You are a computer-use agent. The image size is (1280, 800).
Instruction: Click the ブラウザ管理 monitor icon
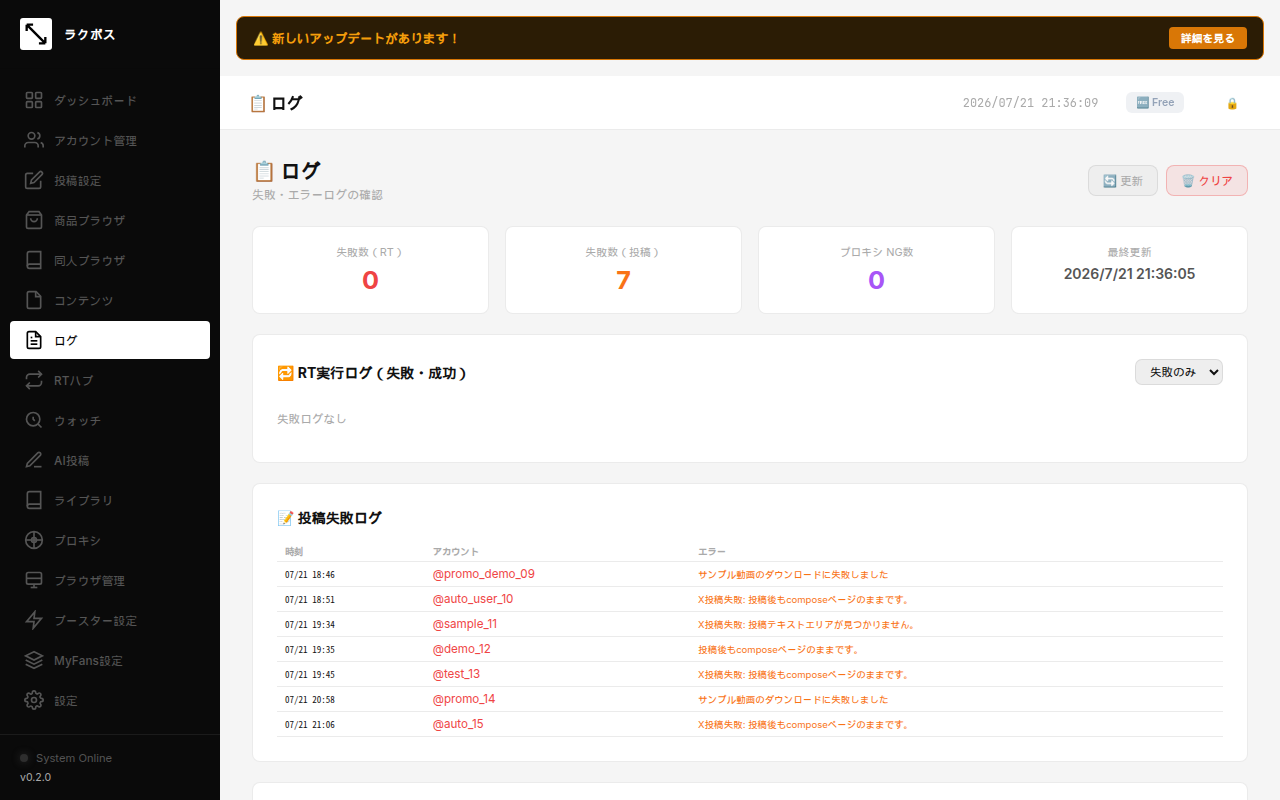(x=34, y=580)
